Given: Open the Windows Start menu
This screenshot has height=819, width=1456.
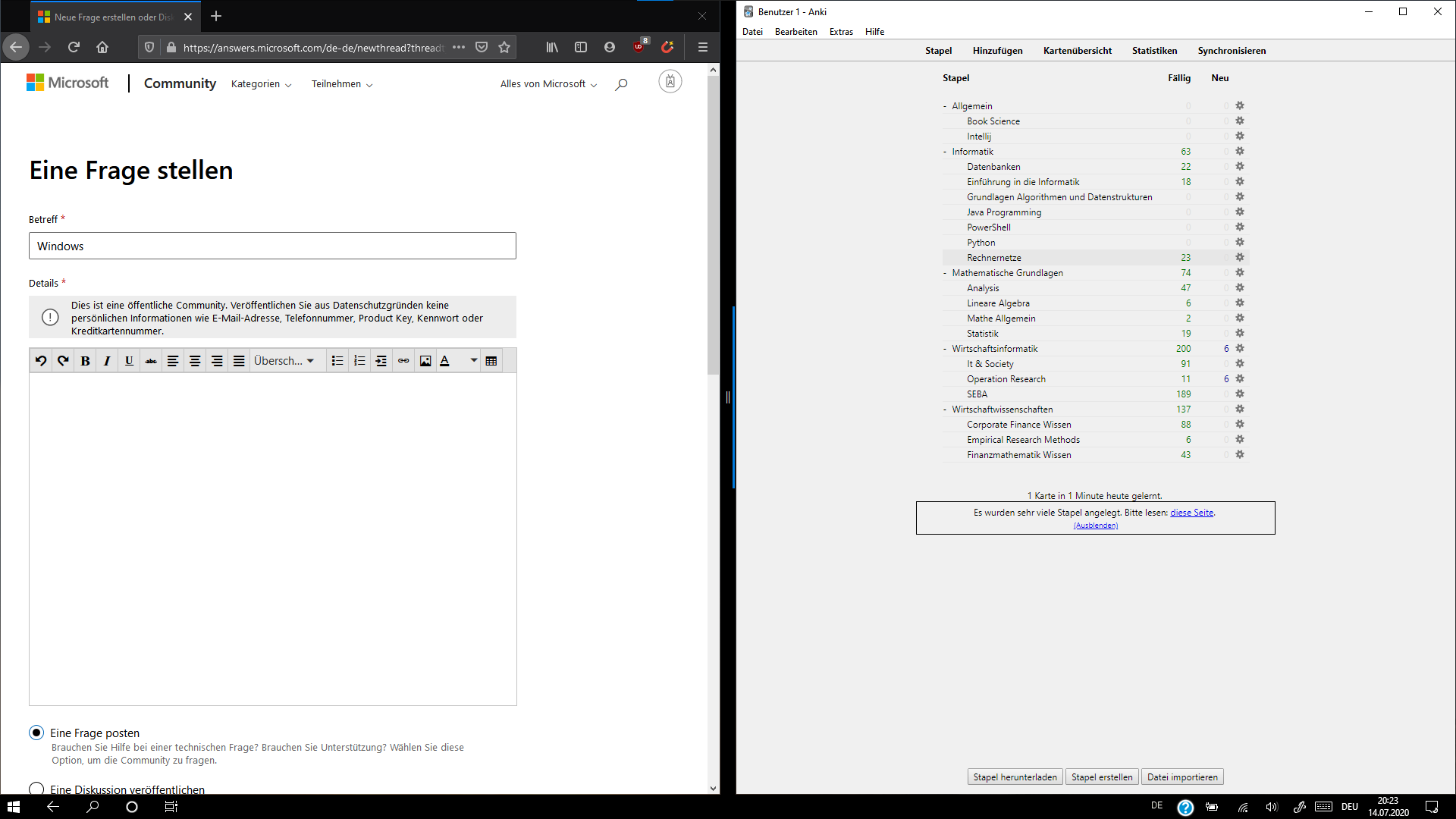Looking at the screenshot, I should [x=14, y=807].
